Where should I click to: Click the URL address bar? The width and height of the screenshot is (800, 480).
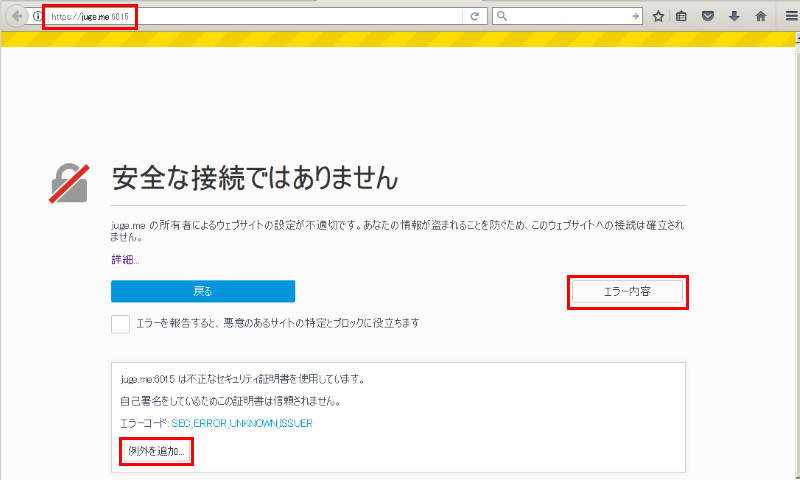255,16
